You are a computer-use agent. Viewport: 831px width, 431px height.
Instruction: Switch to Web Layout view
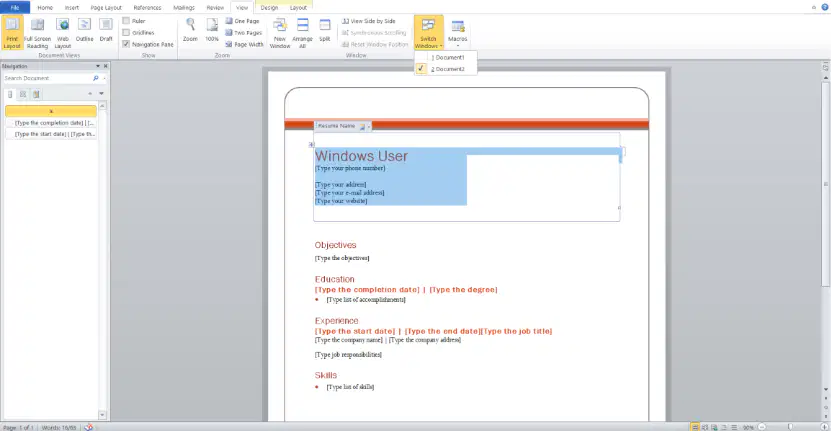pos(63,33)
